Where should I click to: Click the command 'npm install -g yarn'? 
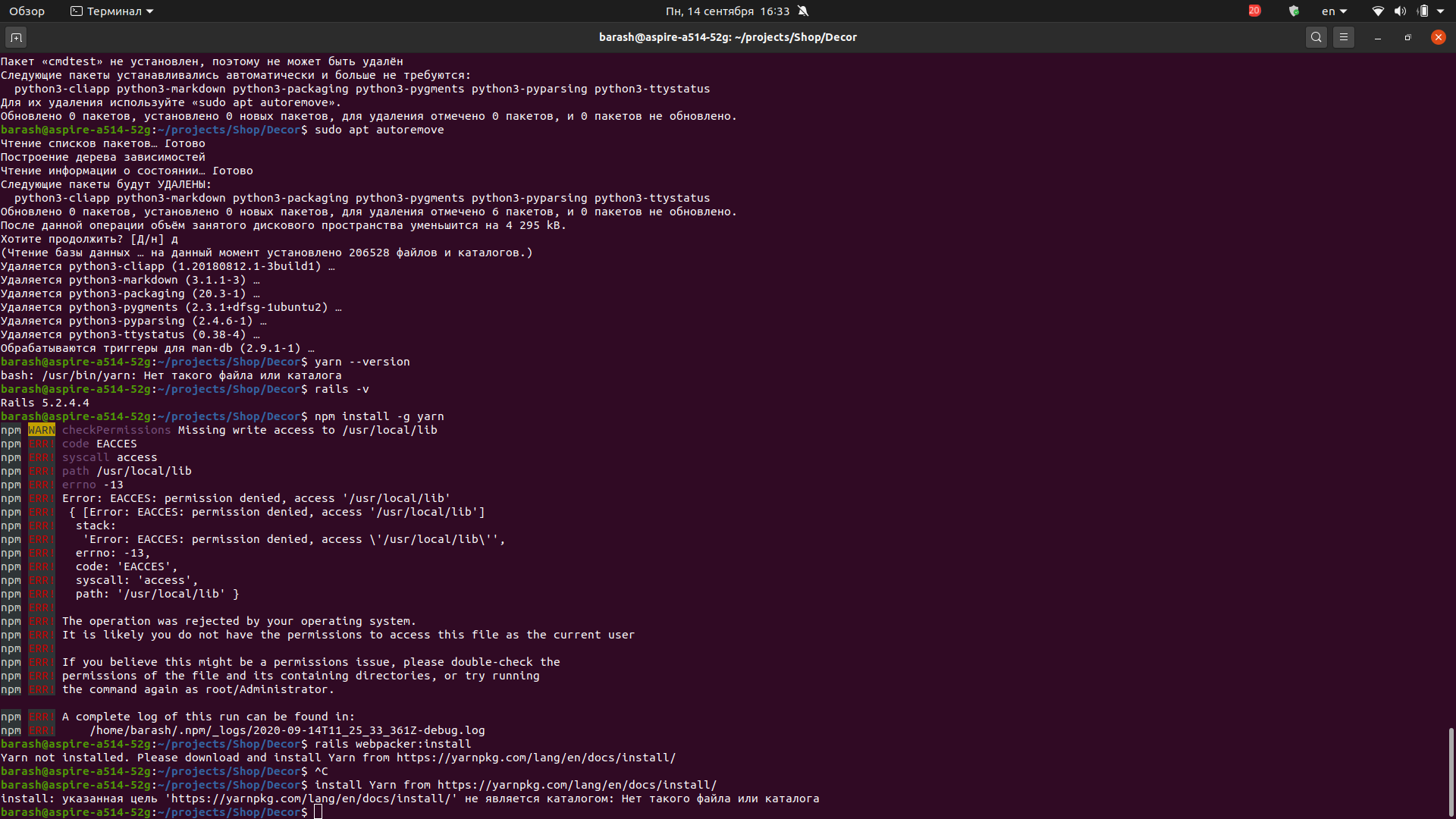[x=379, y=416]
